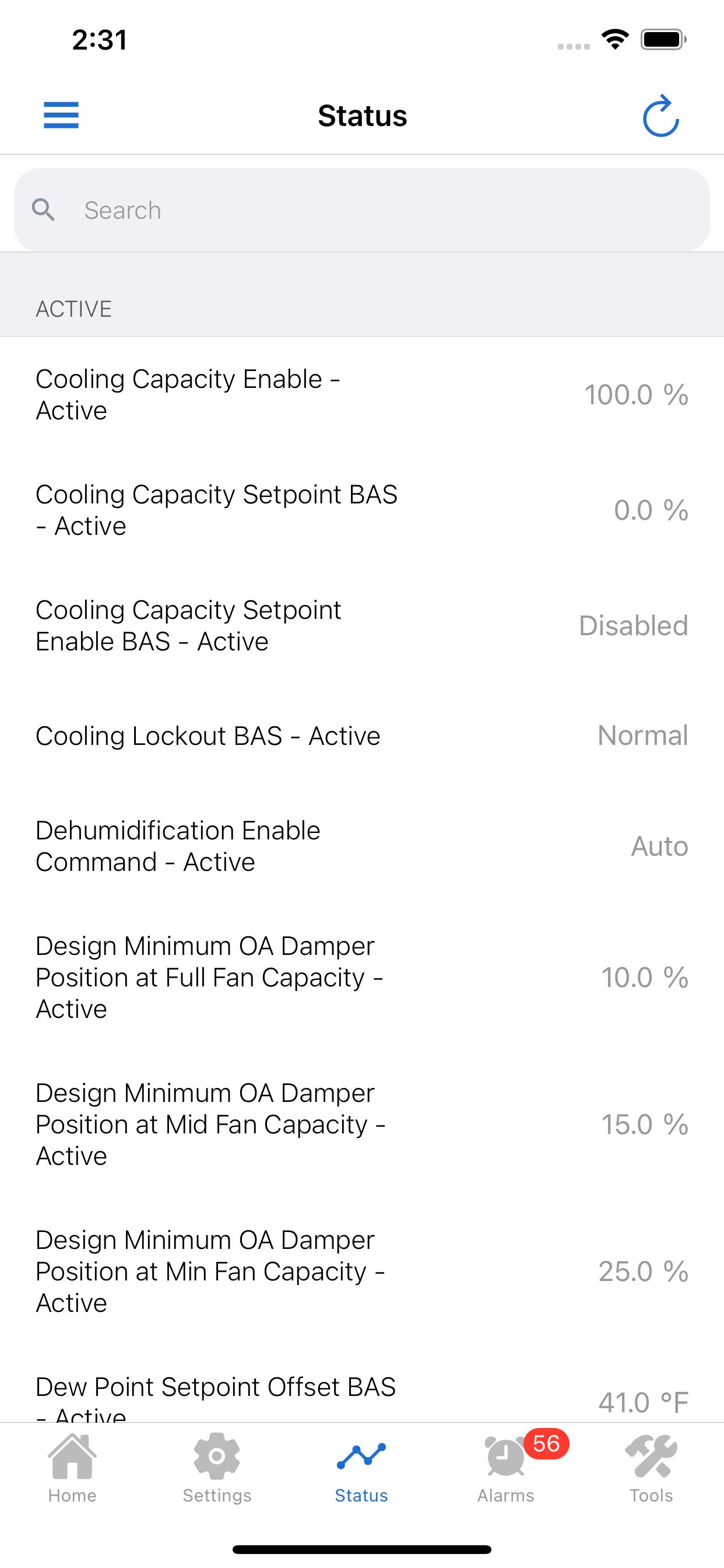This screenshot has width=724, height=1568.
Task: Select Cooling Capacity Enable - Active row
Action: click(362, 394)
